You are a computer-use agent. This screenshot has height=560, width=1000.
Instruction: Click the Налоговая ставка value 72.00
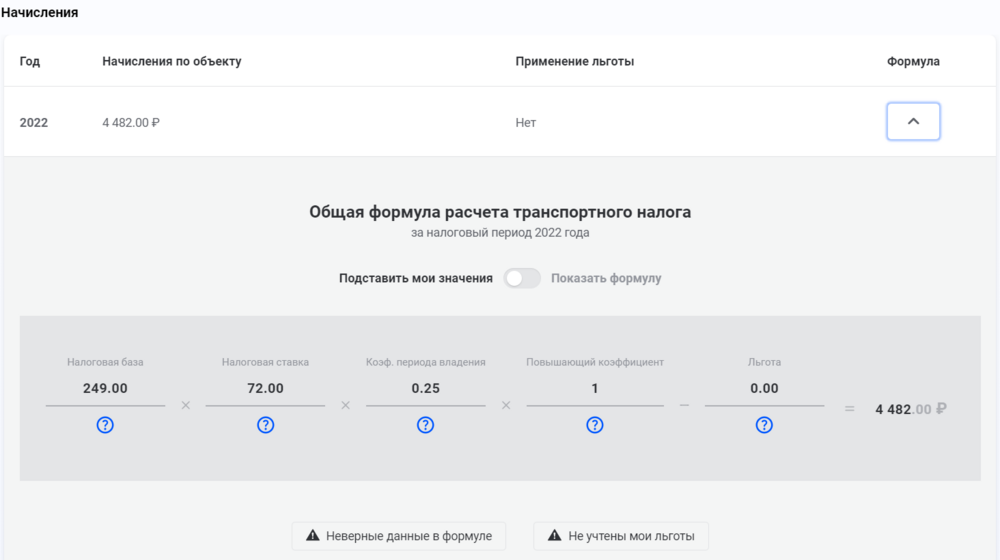coord(265,388)
